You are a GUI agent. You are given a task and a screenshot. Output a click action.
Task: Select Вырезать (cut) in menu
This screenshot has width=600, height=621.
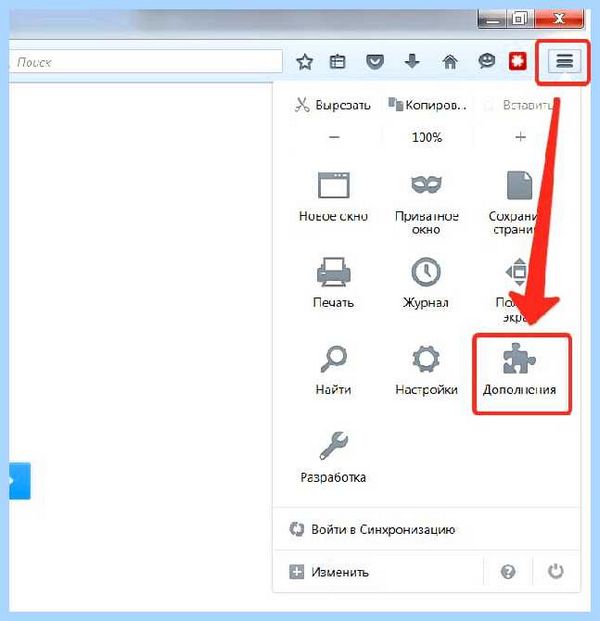(333, 105)
